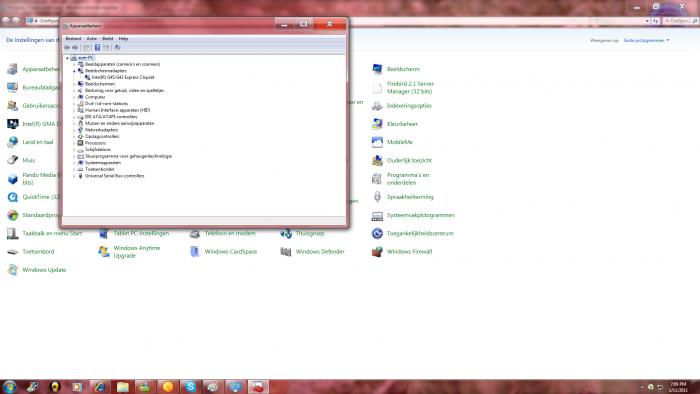The image size is (700, 394).
Task: Expand the Beeldapparaten (camera's en scanners) node
Action: point(74,64)
